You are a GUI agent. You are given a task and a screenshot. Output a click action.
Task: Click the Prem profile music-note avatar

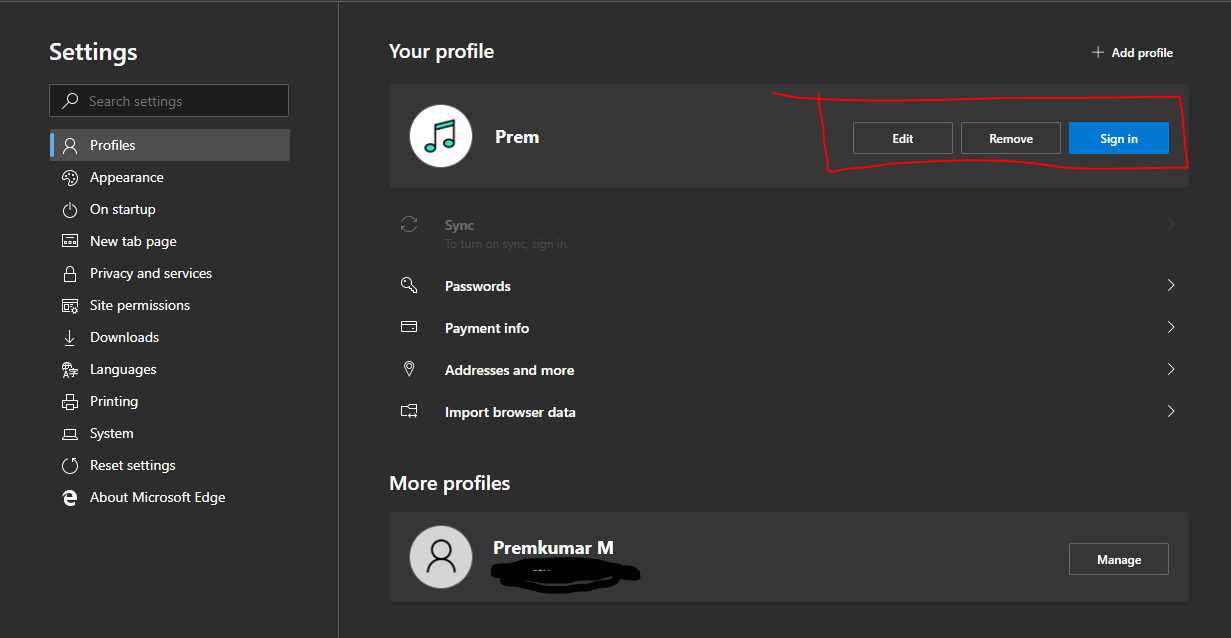point(440,136)
